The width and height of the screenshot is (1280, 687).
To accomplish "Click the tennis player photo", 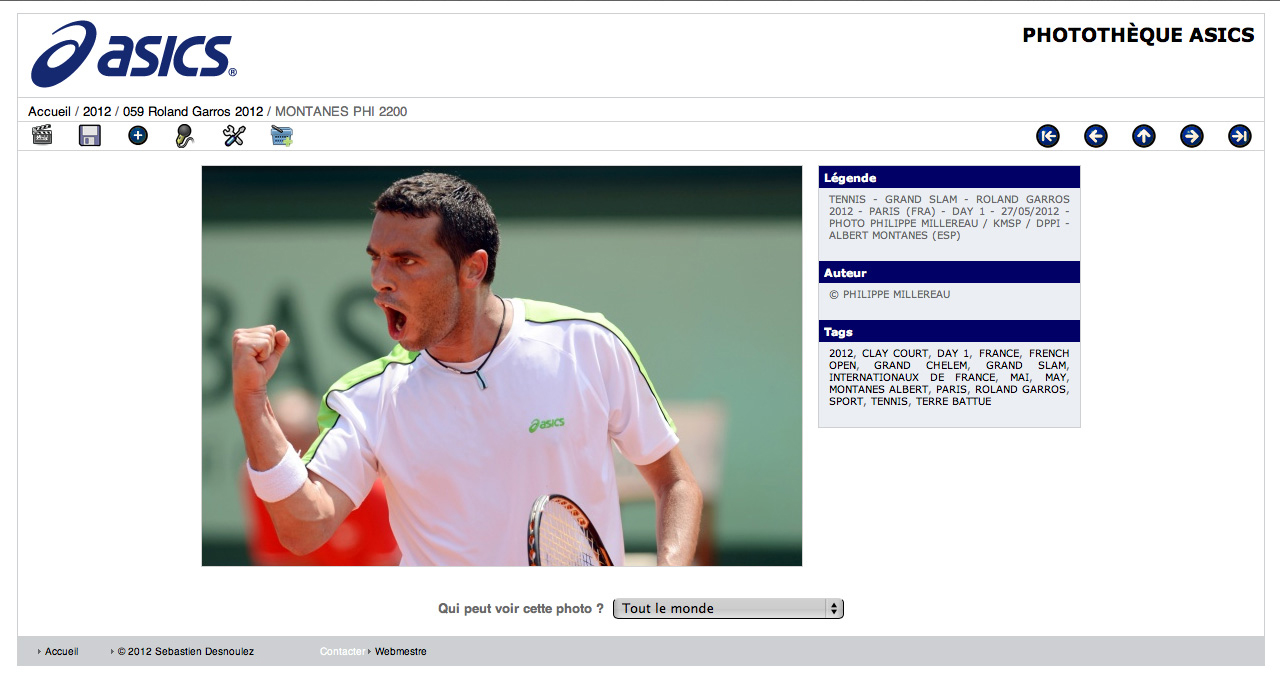I will (502, 366).
